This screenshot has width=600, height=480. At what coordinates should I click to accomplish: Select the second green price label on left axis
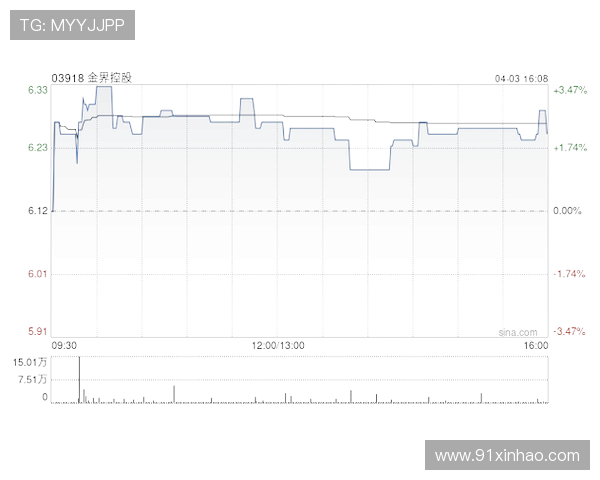pyautogui.click(x=37, y=147)
